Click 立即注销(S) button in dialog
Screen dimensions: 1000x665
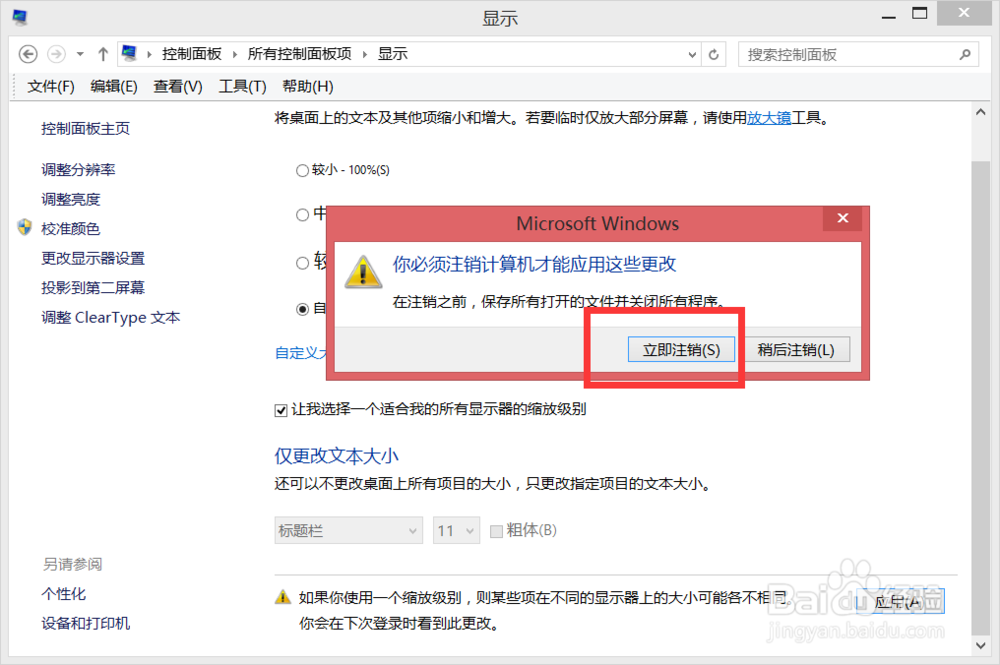[x=681, y=349]
